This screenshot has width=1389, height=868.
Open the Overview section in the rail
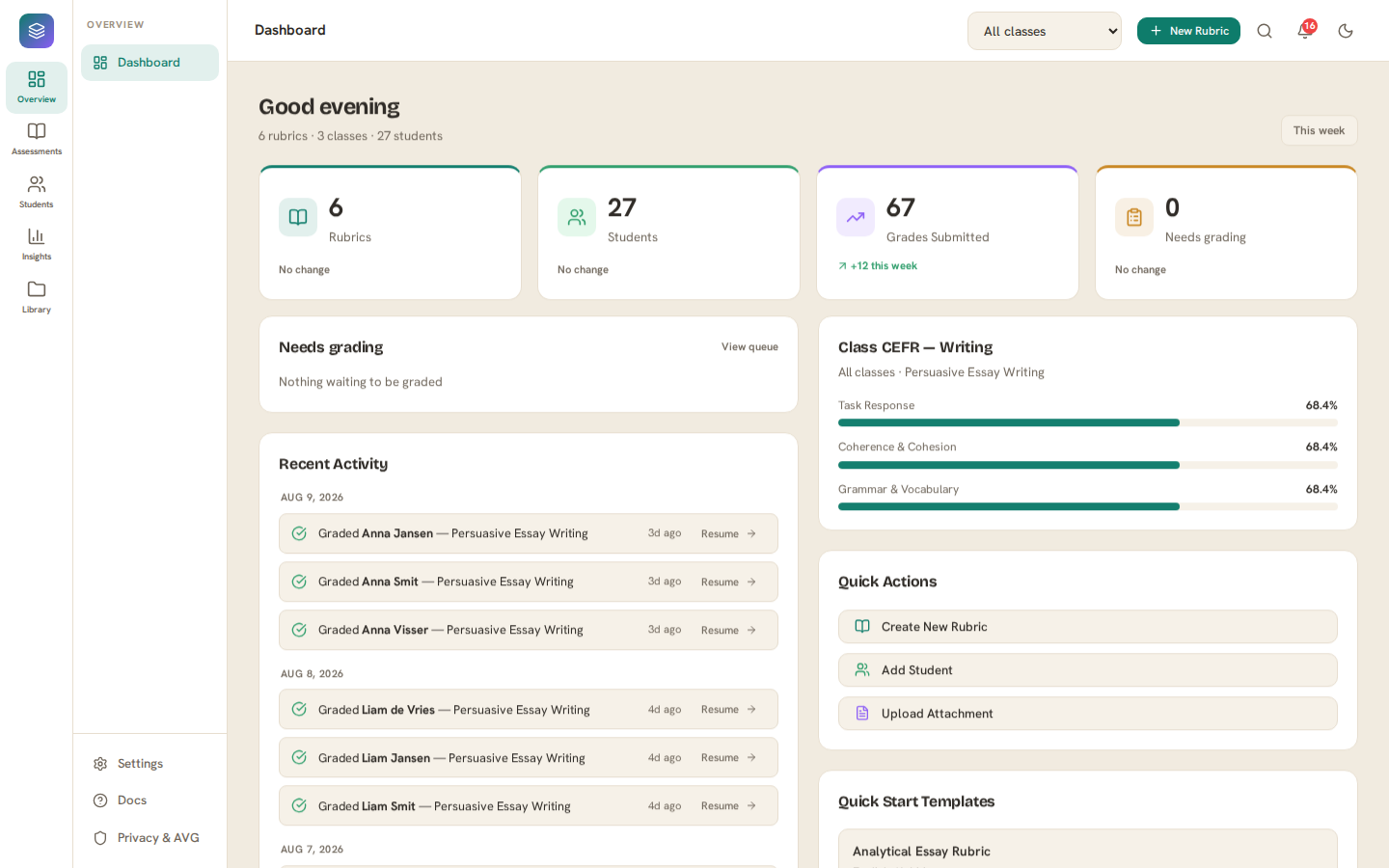pyautogui.click(x=37, y=88)
